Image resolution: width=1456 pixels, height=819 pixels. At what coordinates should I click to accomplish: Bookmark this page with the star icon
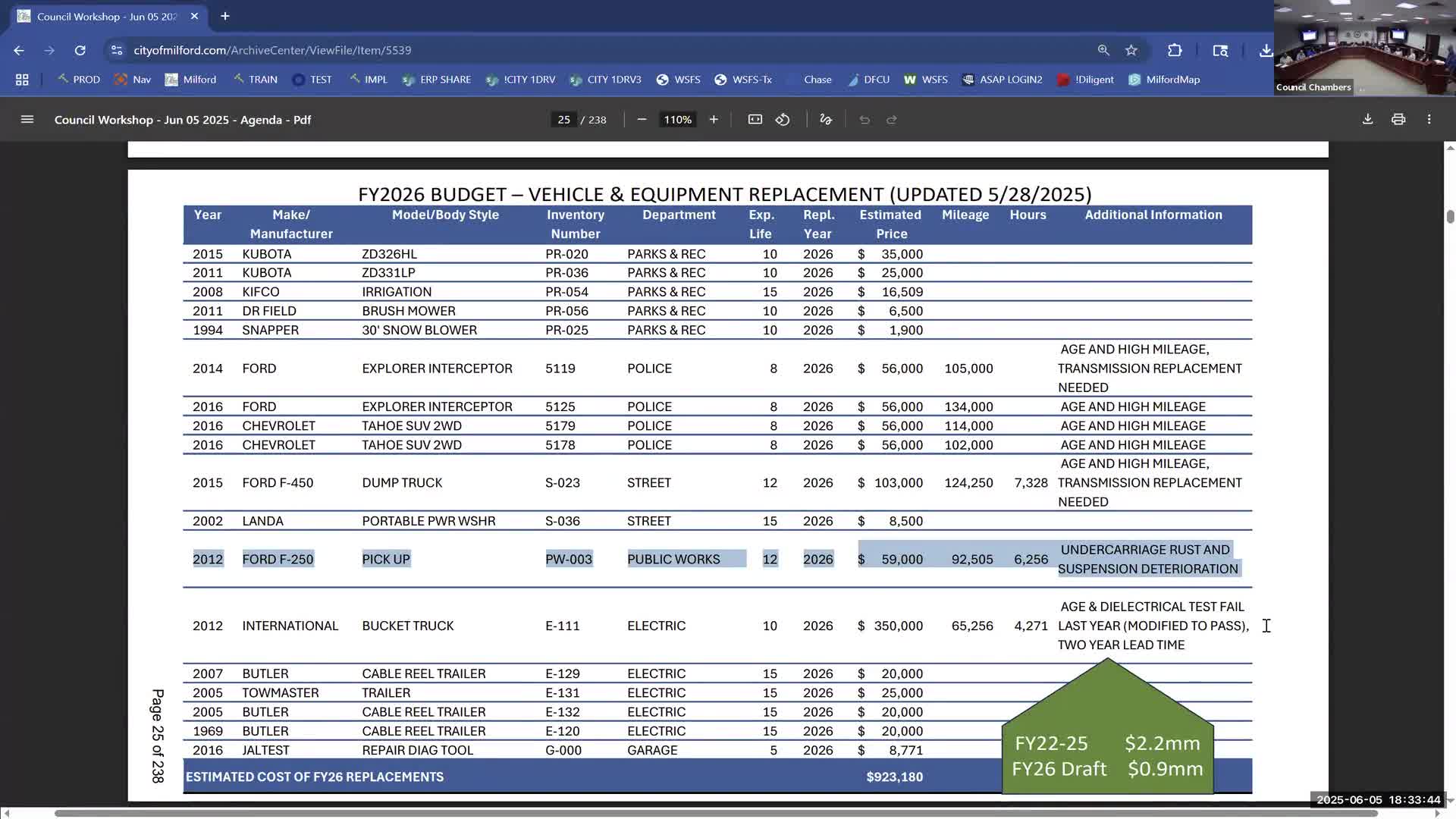pyautogui.click(x=1131, y=50)
